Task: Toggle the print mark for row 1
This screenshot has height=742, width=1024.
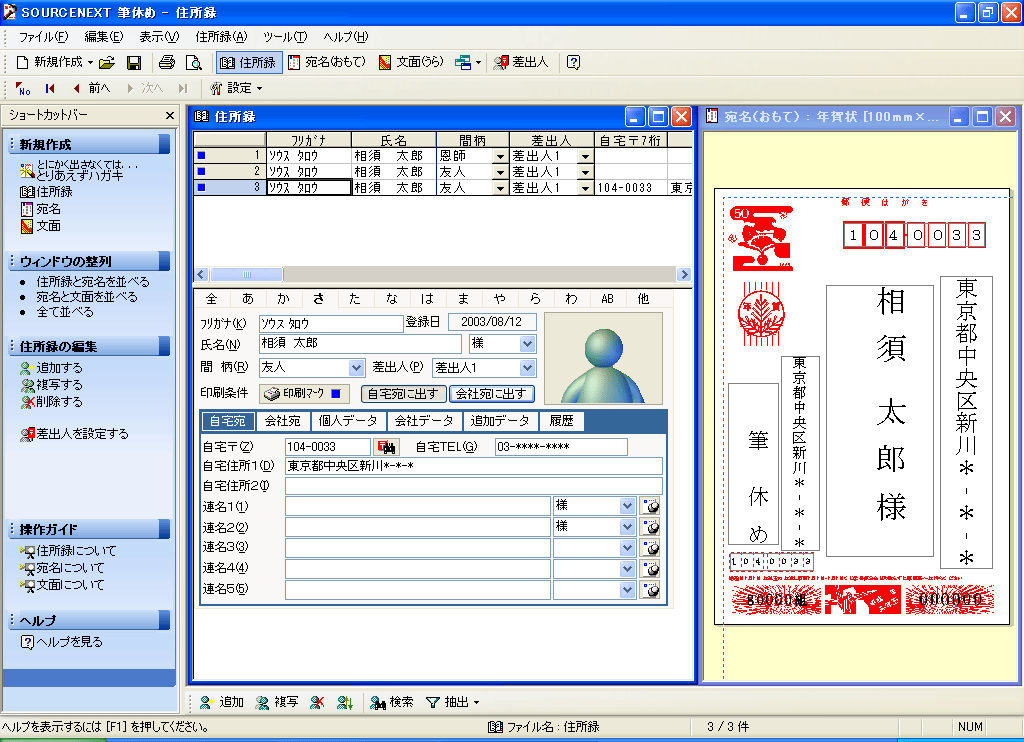Action: point(201,155)
